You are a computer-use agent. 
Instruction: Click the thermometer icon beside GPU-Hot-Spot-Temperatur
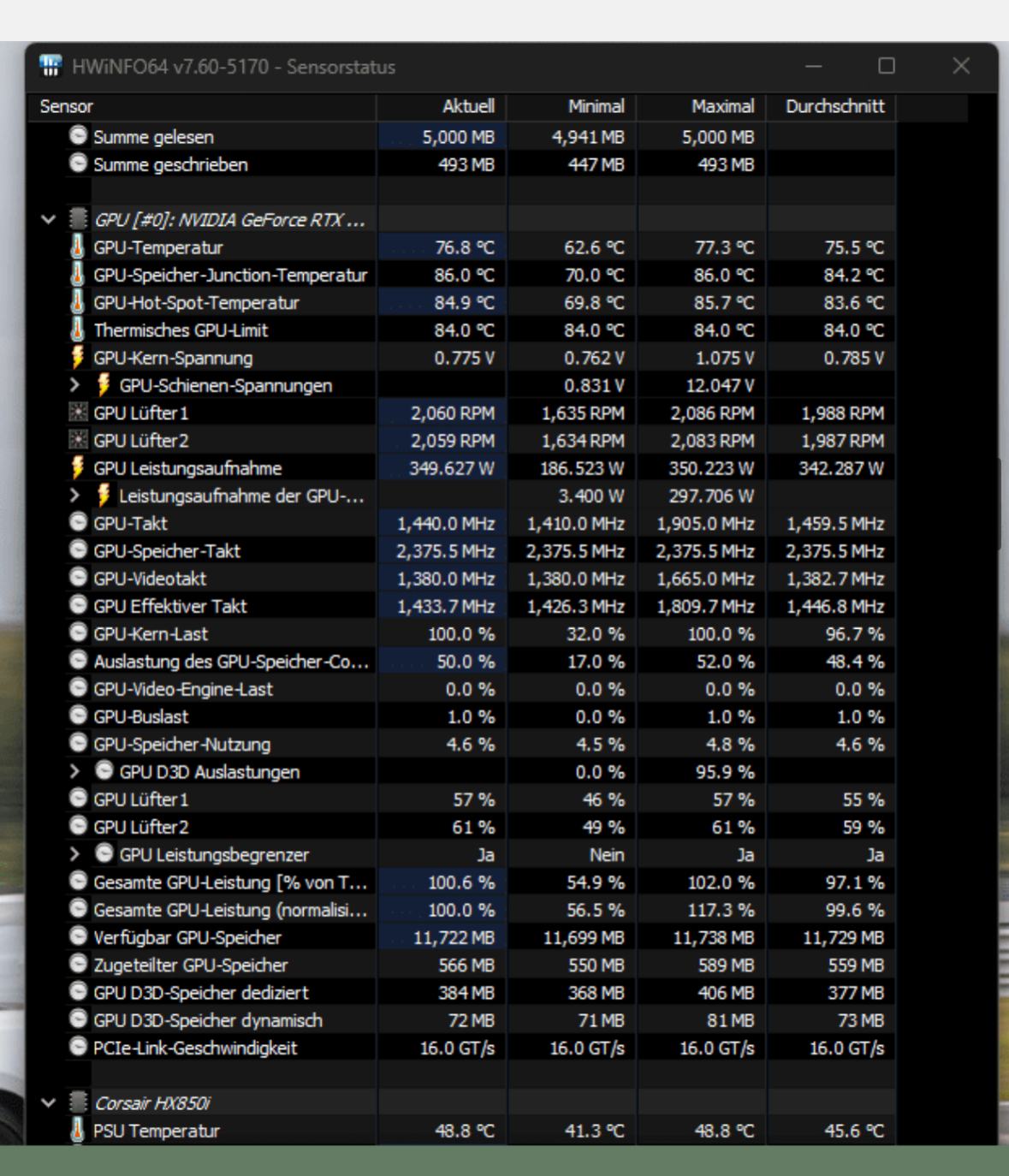[x=77, y=301]
